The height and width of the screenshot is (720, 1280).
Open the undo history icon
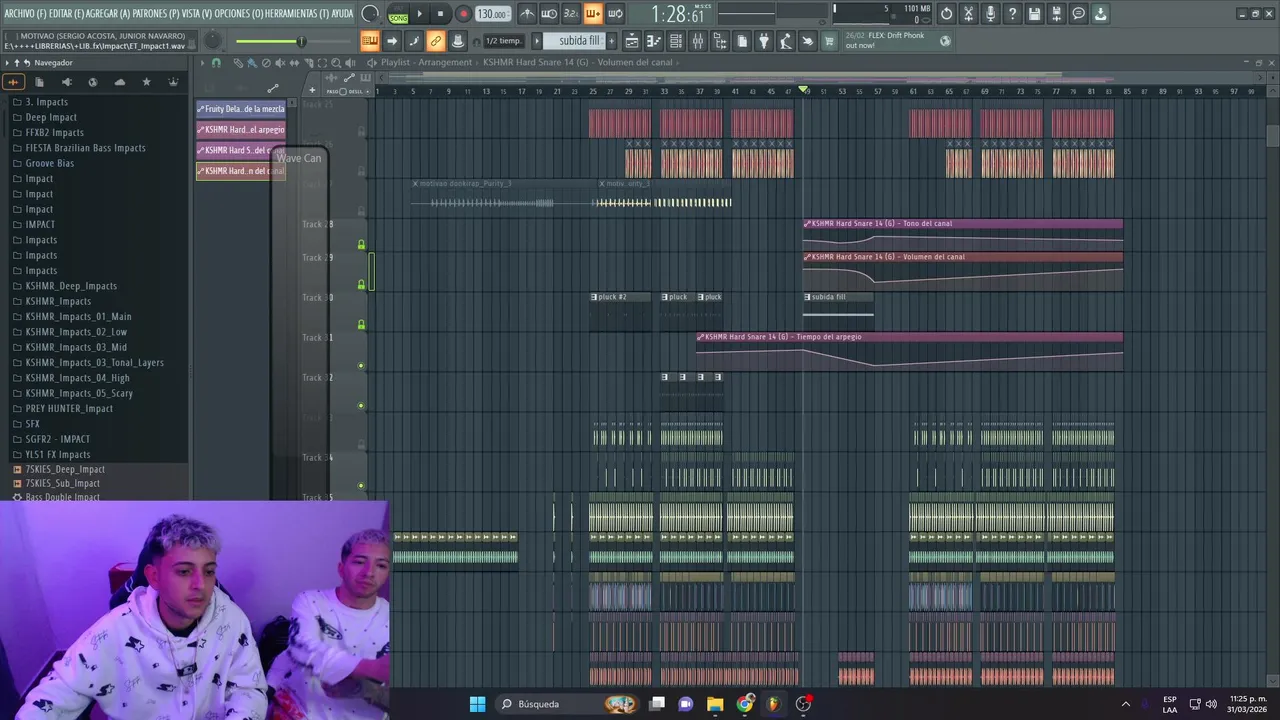point(946,14)
